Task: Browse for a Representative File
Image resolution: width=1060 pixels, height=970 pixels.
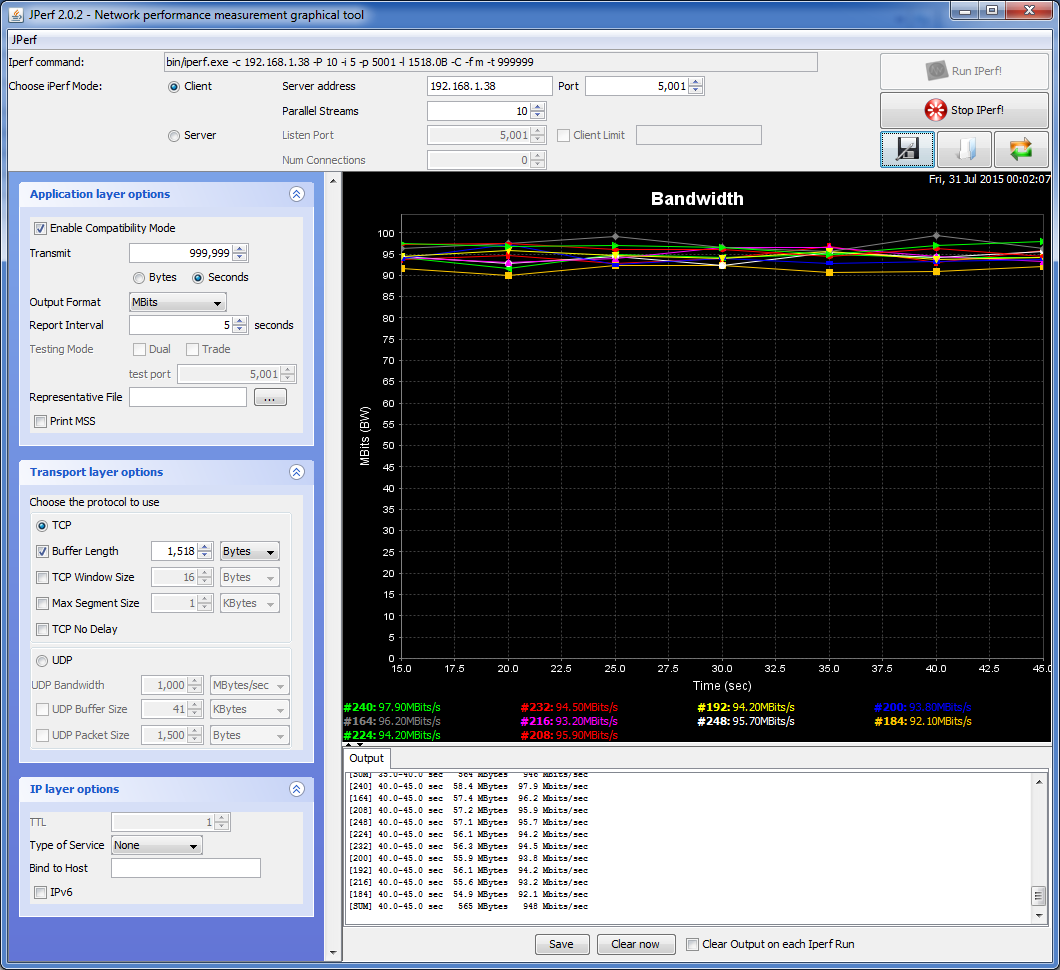Action: tap(270, 398)
